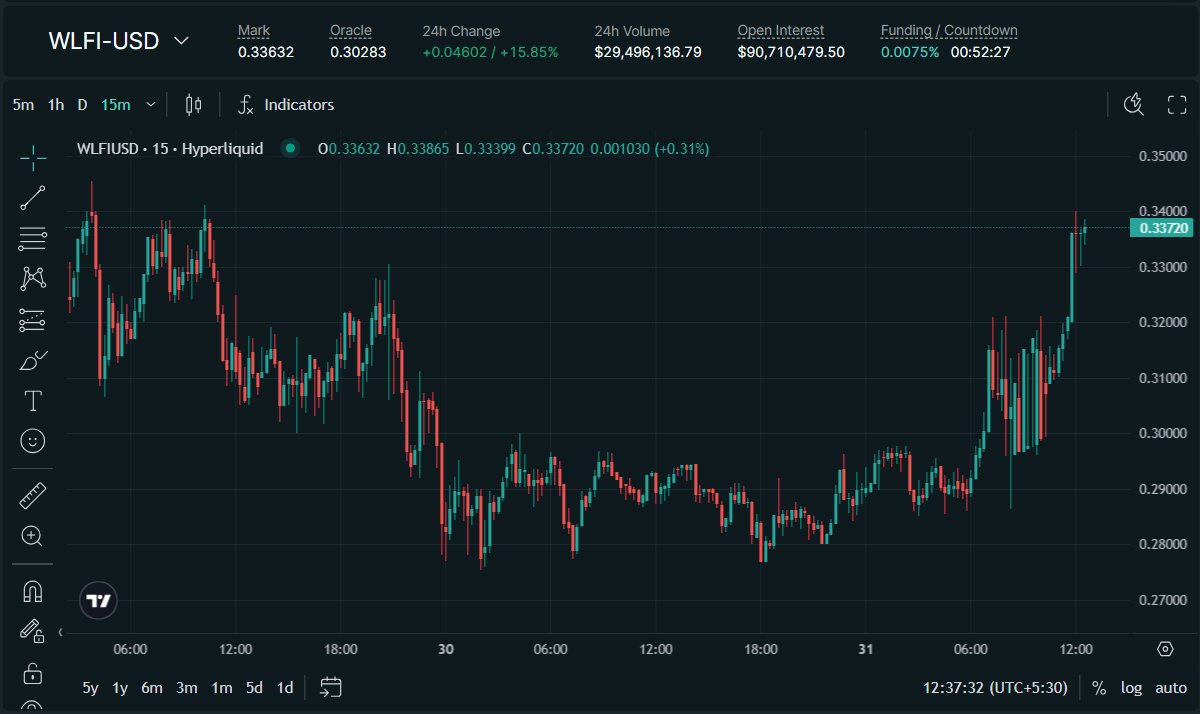Toggle log scale mode
The height and width of the screenshot is (714, 1200).
click(1131, 688)
